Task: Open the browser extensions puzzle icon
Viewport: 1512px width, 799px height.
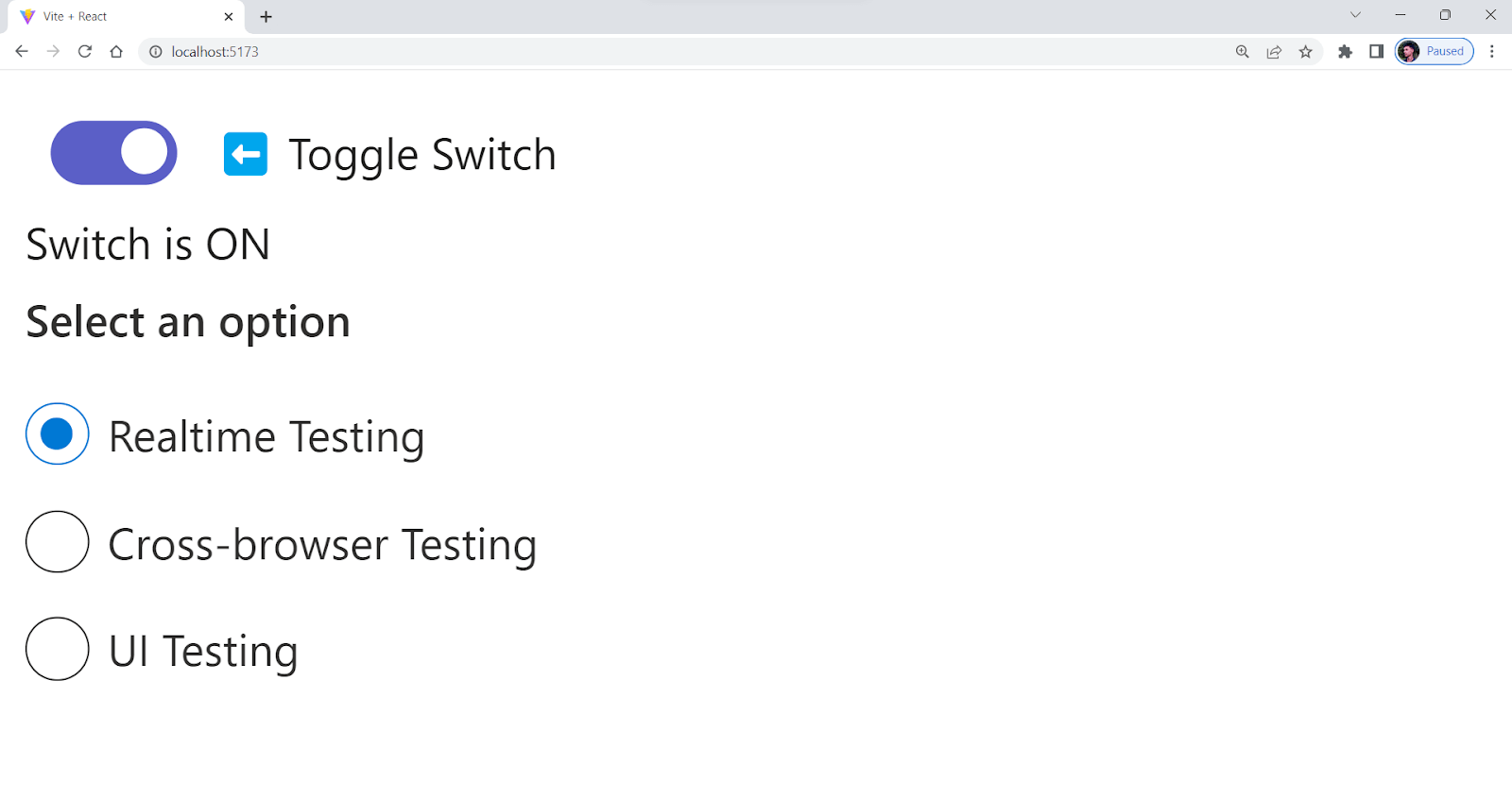Action: [1346, 52]
